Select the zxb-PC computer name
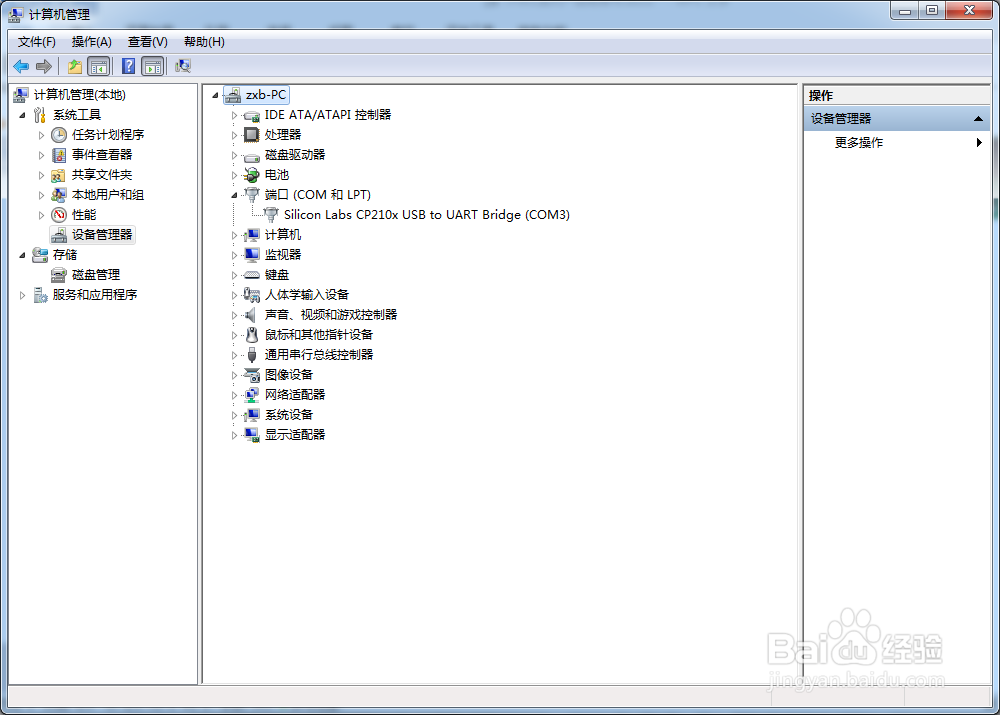Viewport: 1000px width, 715px height. coord(266,95)
